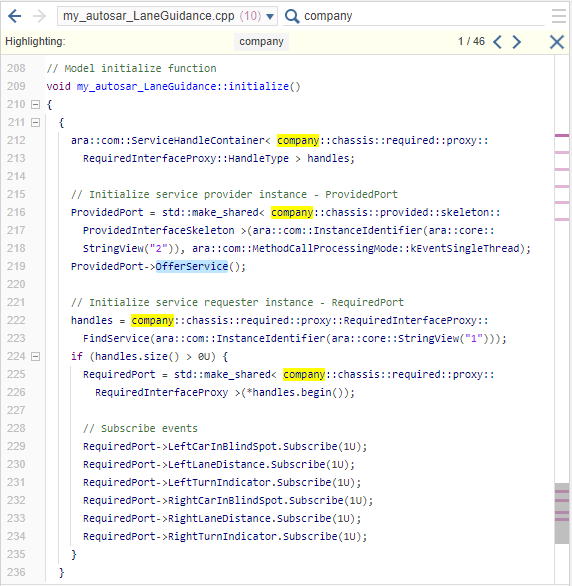Screen dimensions: 572x586
Task: Click 'FindService' on line 223
Action: (116, 338)
